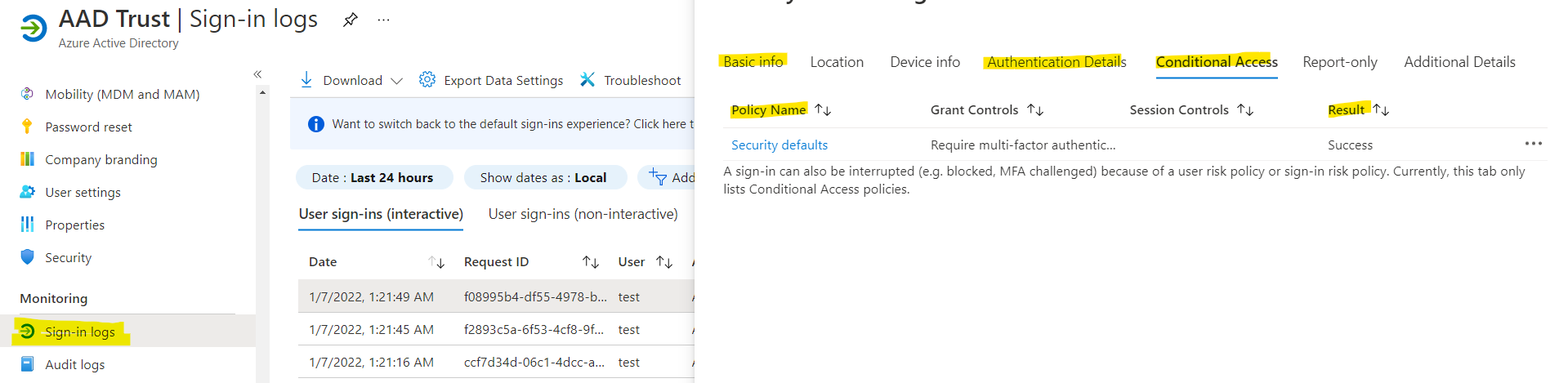Viewport: 1568px width, 383px height.
Task: Sort policies by Result column arrows
Action: click(1381, 109)
